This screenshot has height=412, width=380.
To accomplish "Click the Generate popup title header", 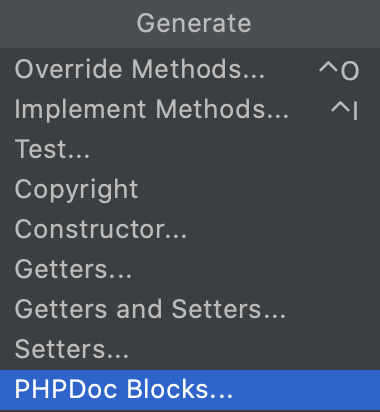I will tap(194, 23).
